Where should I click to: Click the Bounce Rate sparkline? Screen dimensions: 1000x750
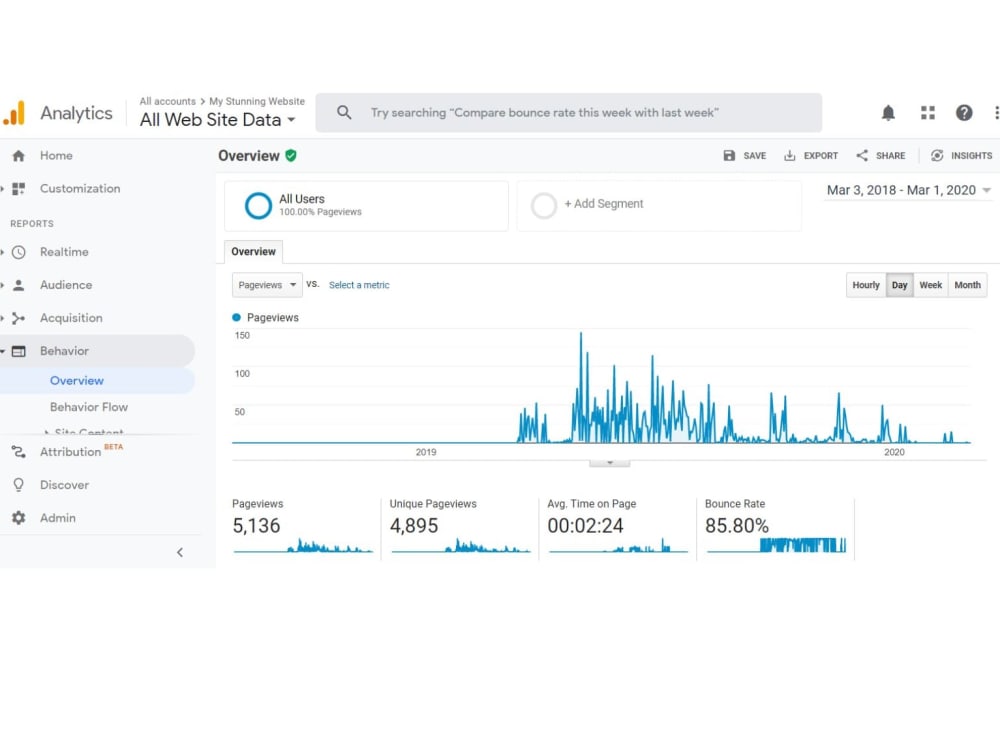(x=776, y=545)
